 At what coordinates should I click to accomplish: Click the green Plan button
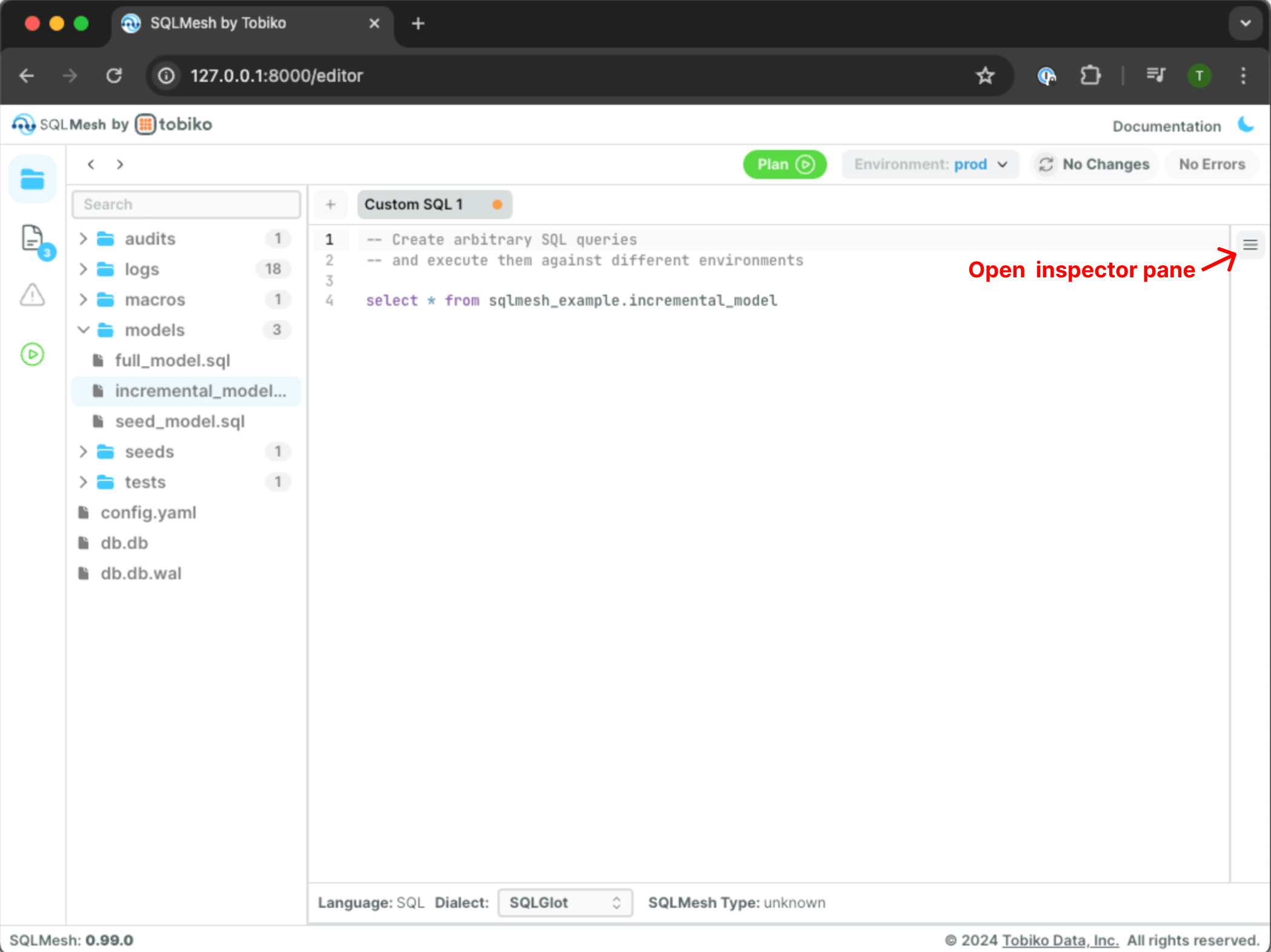(785, 165)
